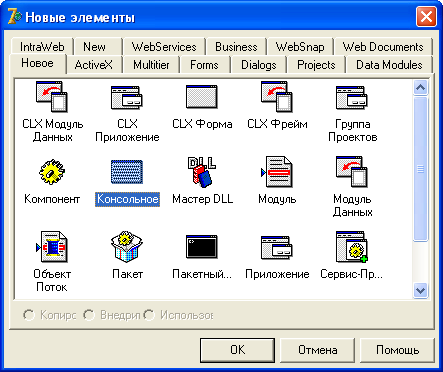Click the Группа Проектов label
Viewport: 443px width, 372px height.
click(x=352, y=130)
